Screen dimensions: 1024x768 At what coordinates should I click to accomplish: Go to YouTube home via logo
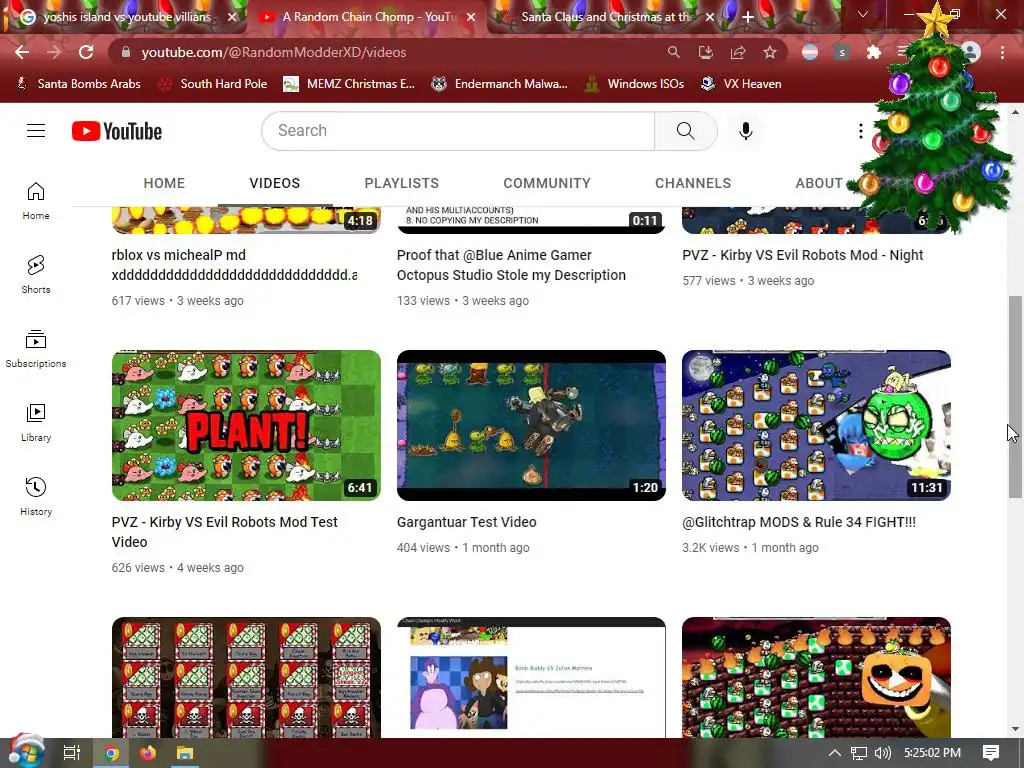tap(117, 131)
